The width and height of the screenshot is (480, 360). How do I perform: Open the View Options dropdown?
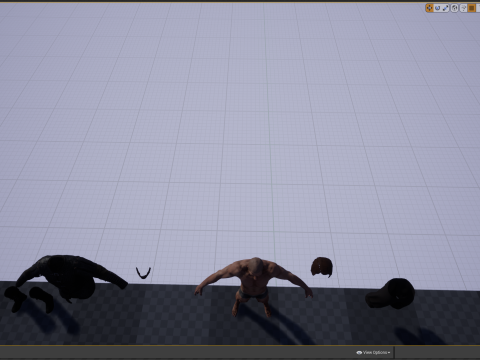pyautogui.click(x=373, y=352)
